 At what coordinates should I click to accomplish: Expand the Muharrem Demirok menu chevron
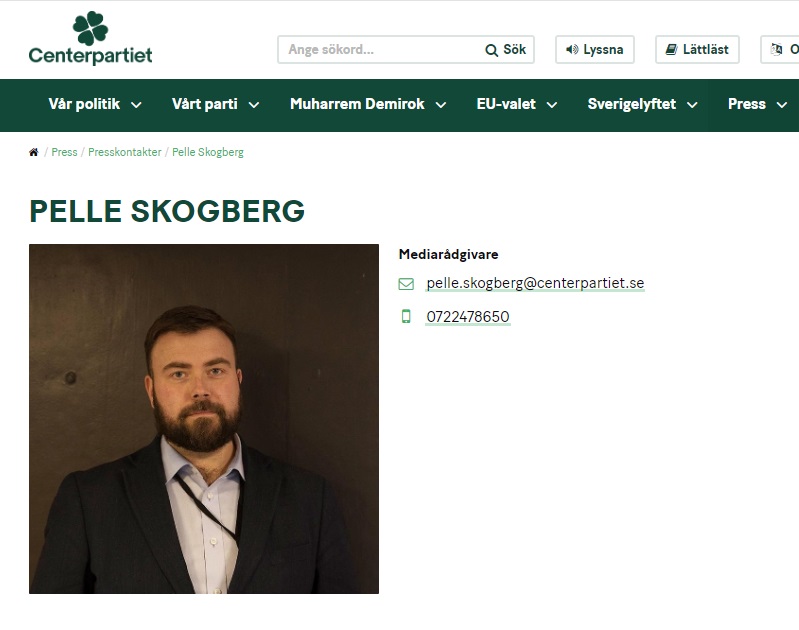click(x=441, y=105)
